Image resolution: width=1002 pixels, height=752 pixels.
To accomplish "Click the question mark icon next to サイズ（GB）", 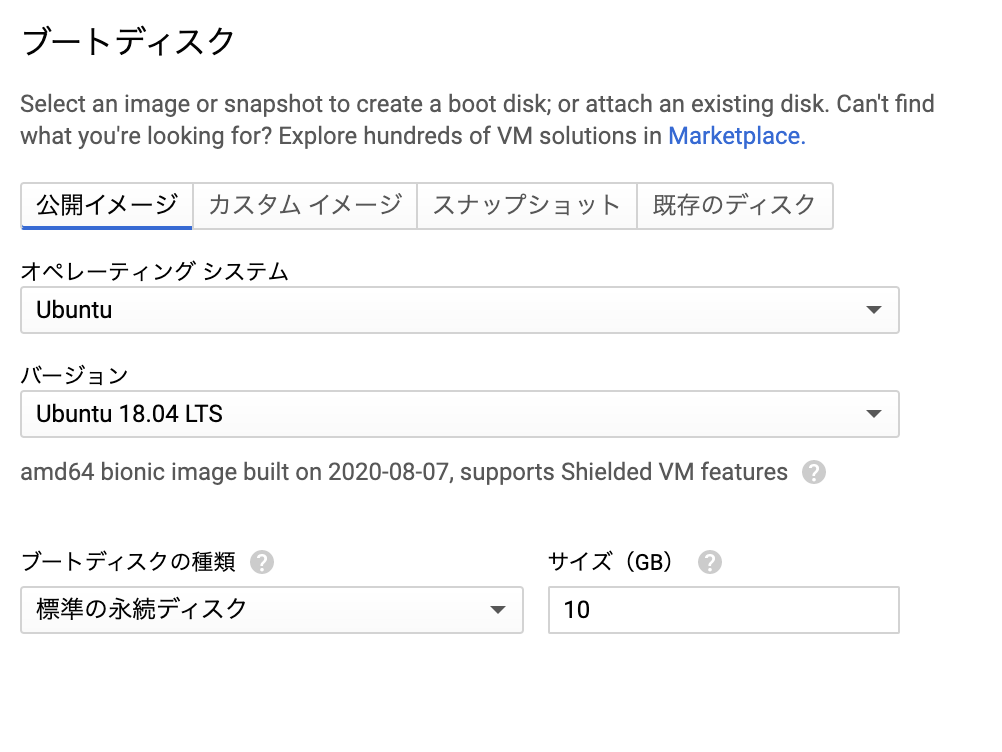I will [x=710, y=562].
